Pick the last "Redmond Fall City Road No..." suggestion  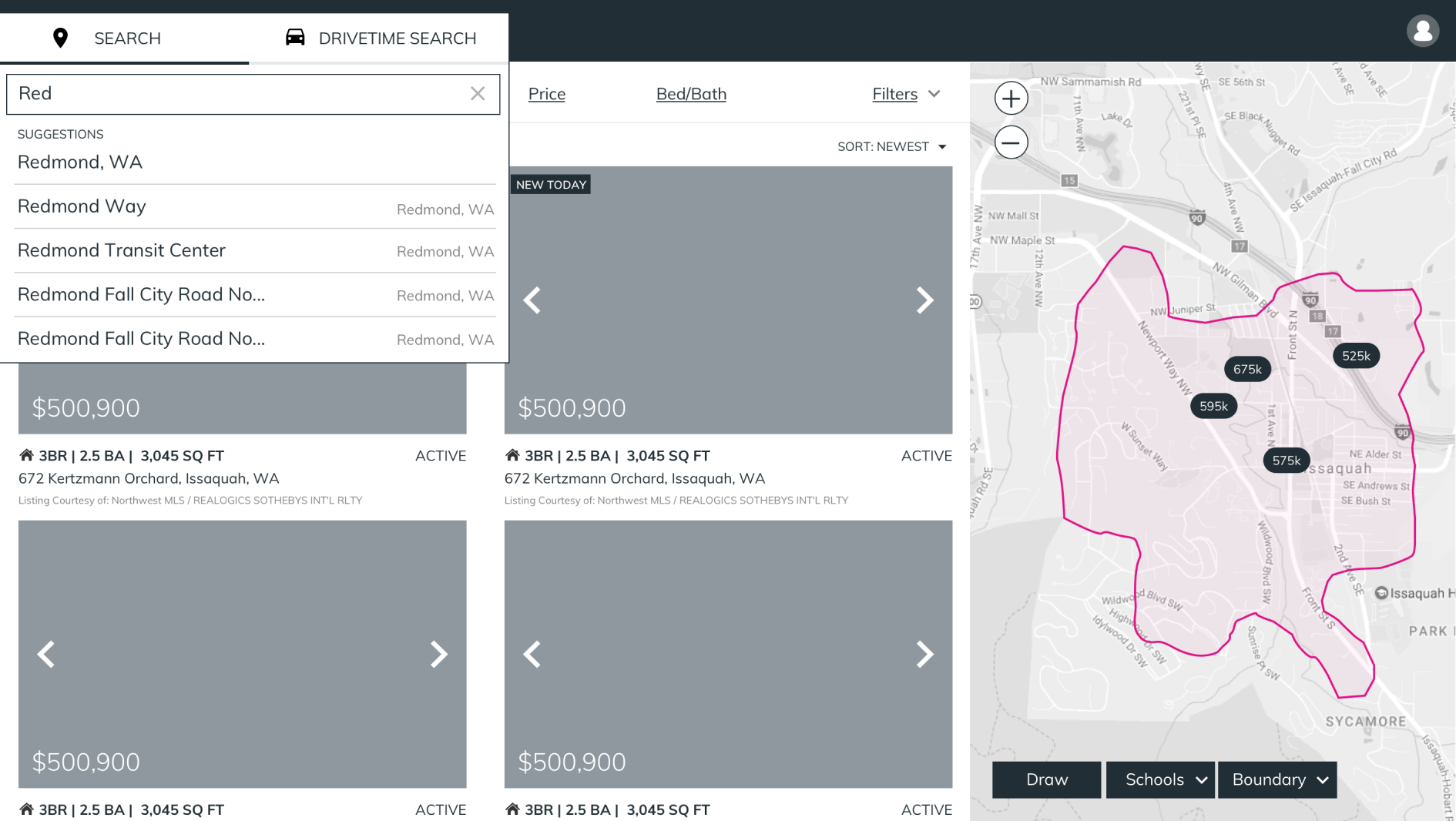[x=255, y=339]
